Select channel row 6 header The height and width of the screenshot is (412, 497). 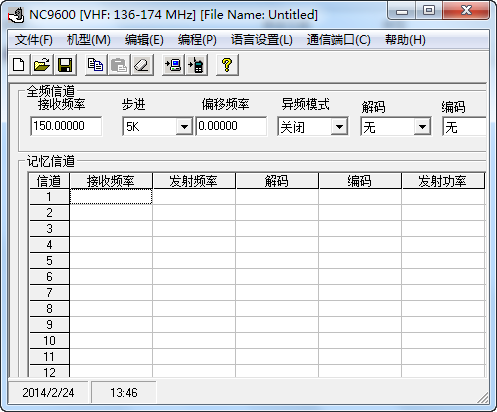(x=49, y=277)
